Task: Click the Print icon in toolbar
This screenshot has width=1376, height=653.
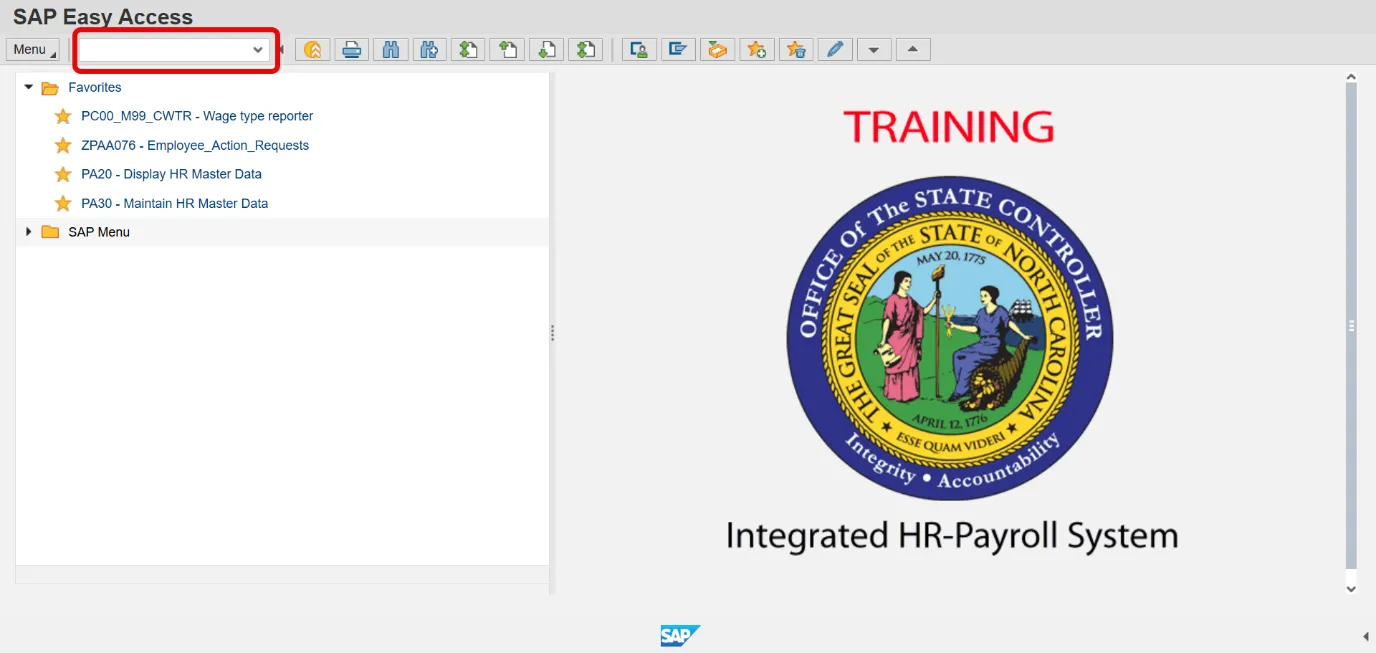Action: 351,49
